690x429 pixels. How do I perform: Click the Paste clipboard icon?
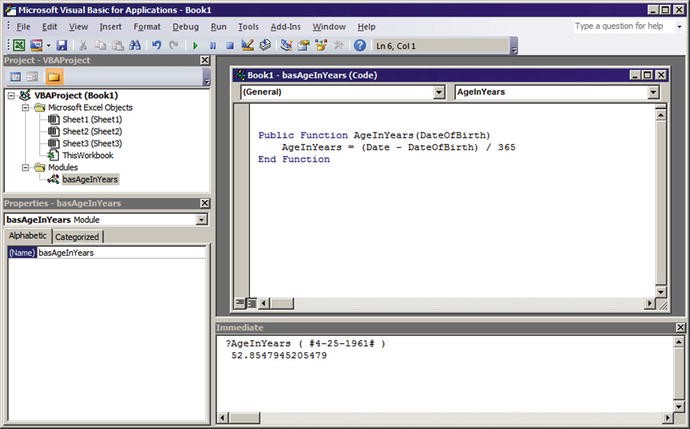[x=117, y=45]
